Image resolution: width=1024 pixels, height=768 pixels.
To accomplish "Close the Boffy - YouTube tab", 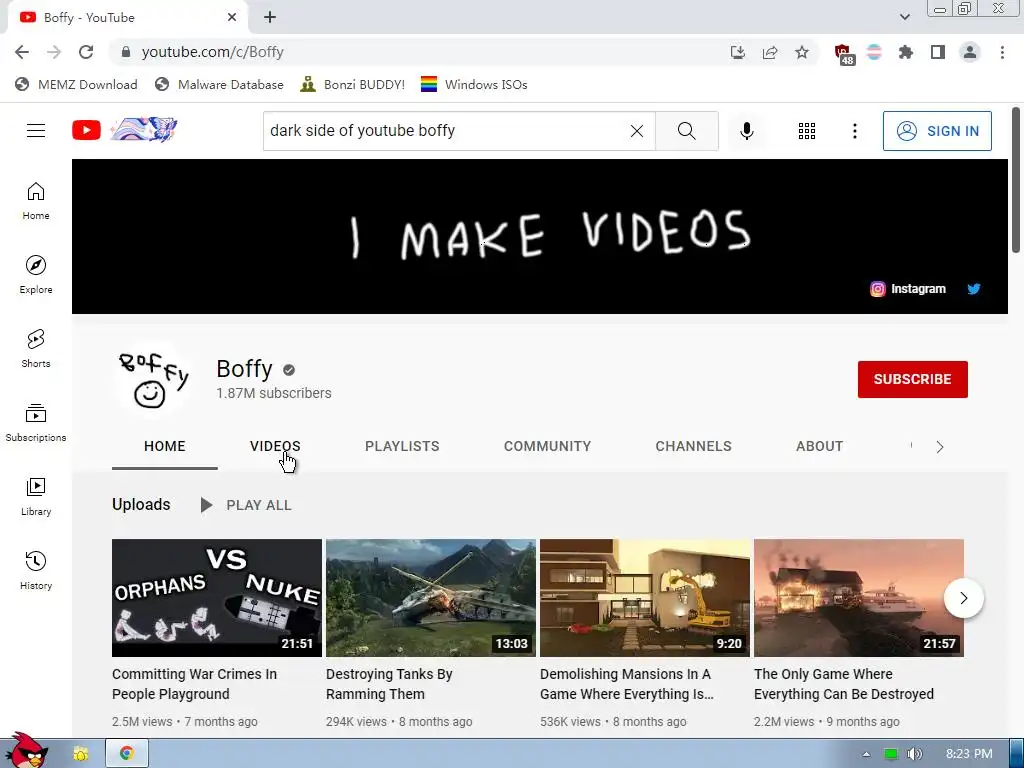I will 232,18.
